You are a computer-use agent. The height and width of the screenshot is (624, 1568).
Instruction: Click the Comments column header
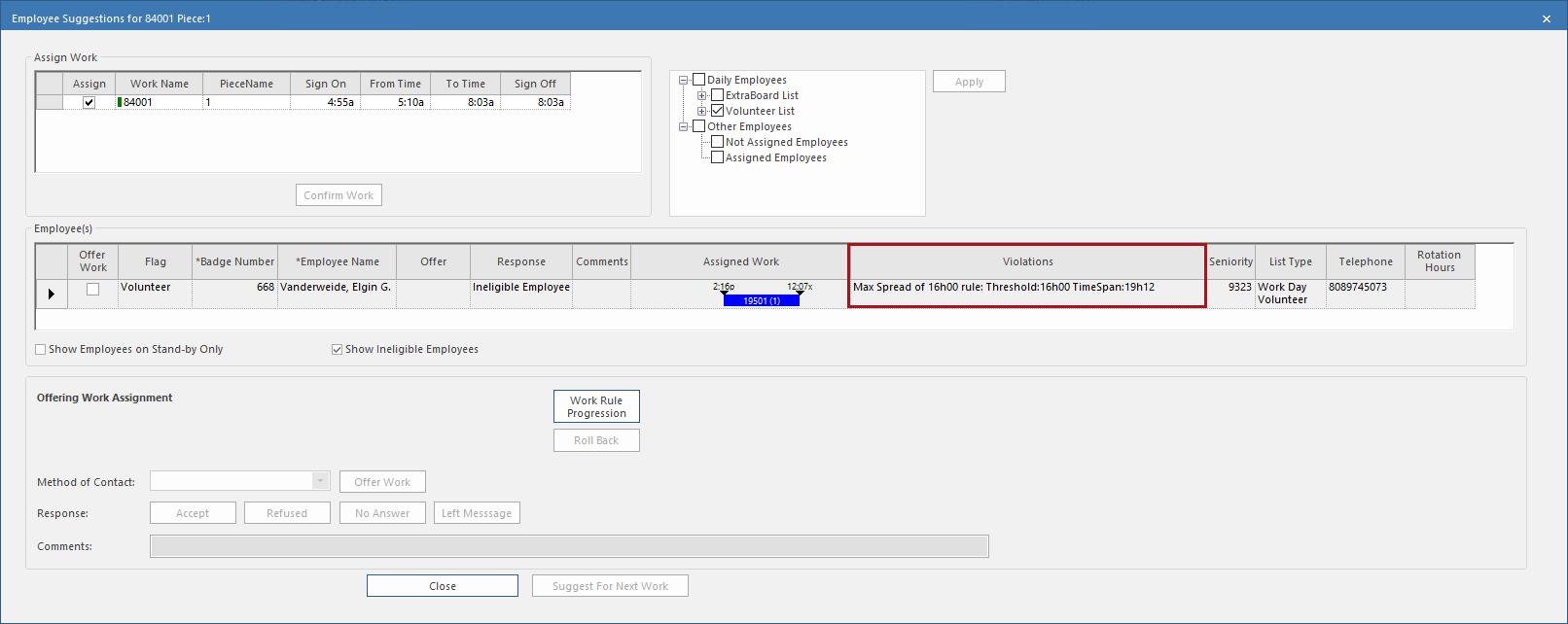pyautogui.click(x=602, y=261)
